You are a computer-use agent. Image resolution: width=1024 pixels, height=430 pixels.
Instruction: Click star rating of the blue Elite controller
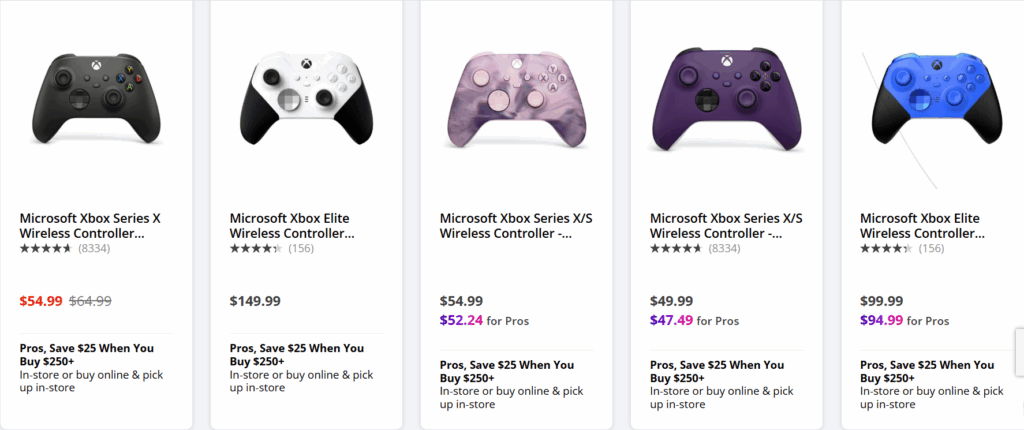[885, 248]
